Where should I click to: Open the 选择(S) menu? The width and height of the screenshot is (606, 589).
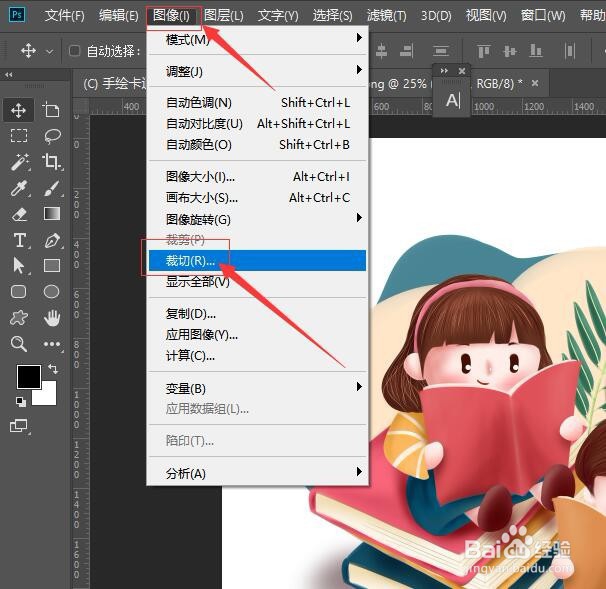(332, 15)
